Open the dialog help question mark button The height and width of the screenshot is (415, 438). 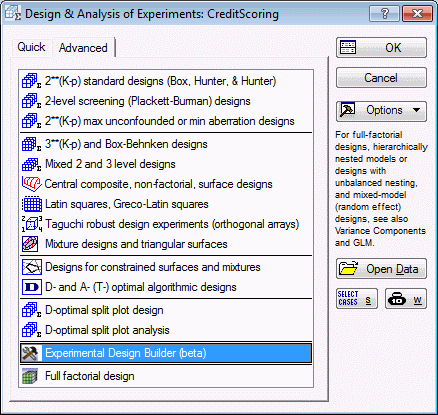[384, 14]
